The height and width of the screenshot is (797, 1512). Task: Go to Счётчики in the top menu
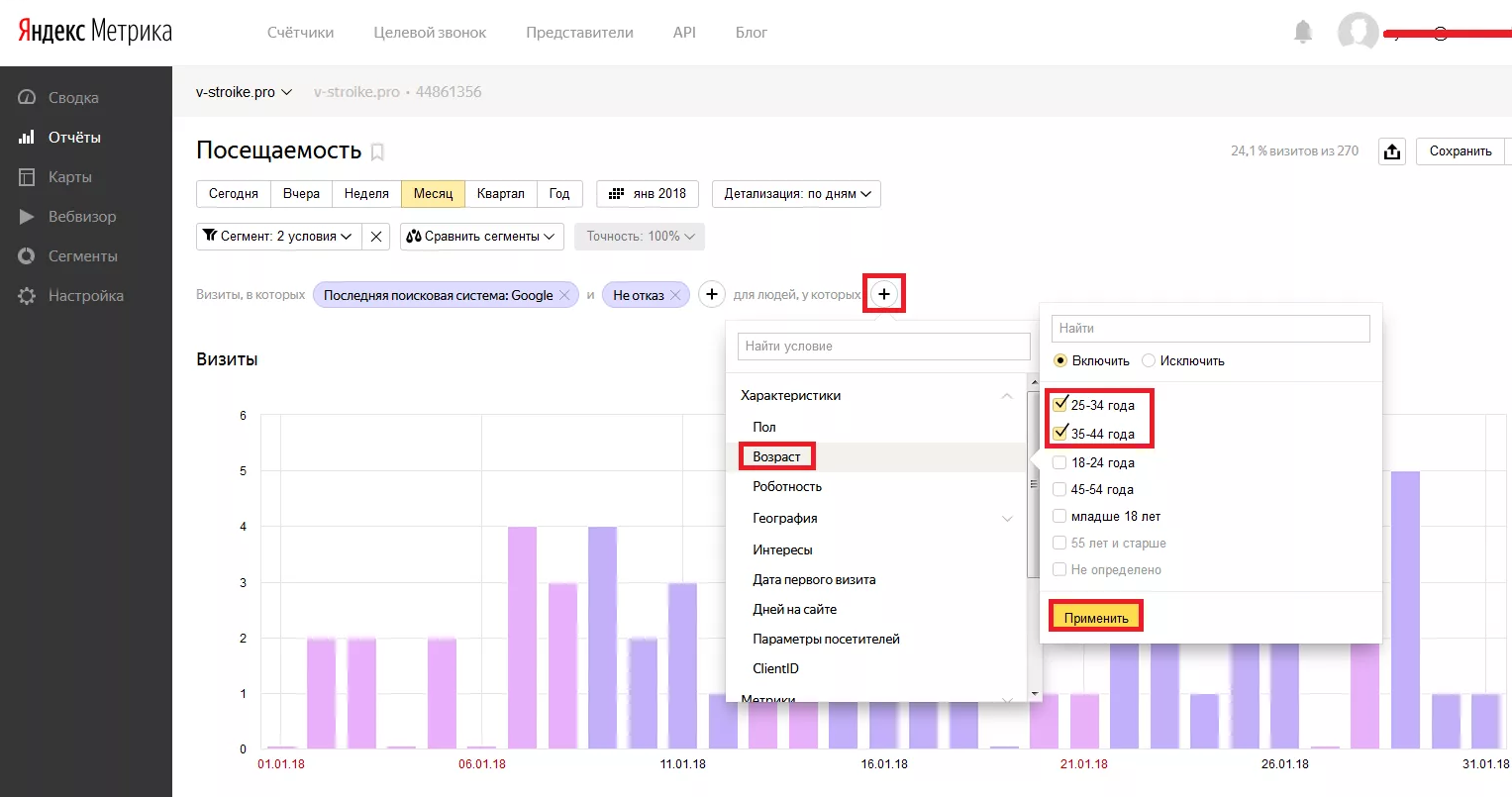point(300,33)
